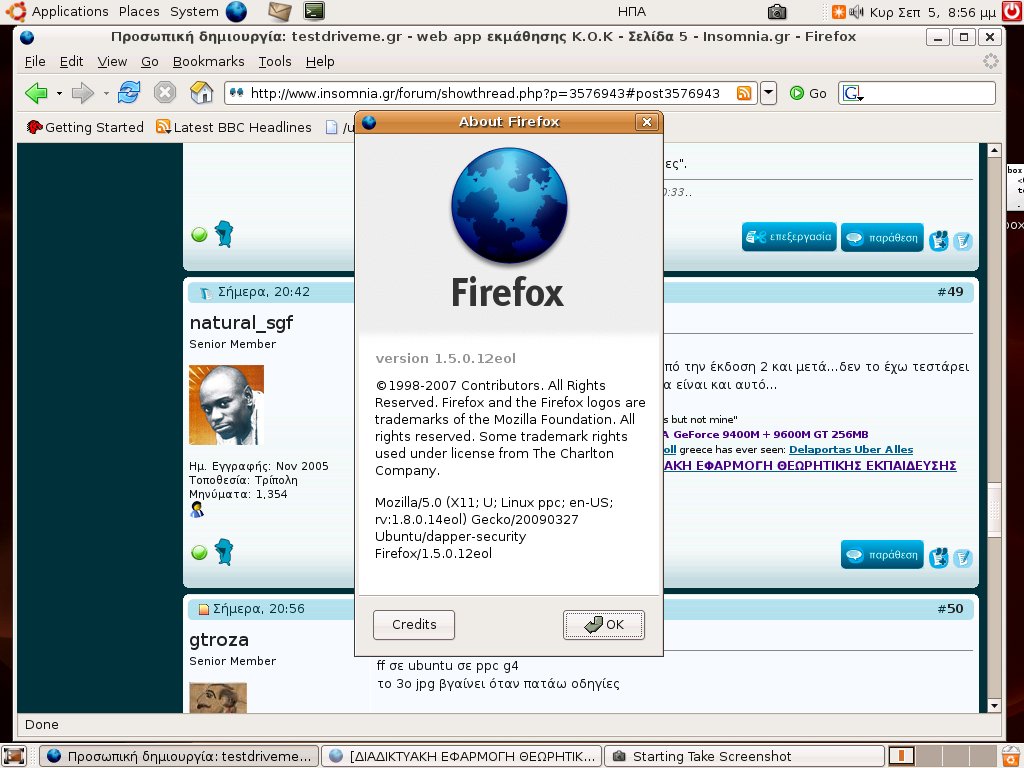Open post permalink #49
1024x768 pixels.
(950, 292)
